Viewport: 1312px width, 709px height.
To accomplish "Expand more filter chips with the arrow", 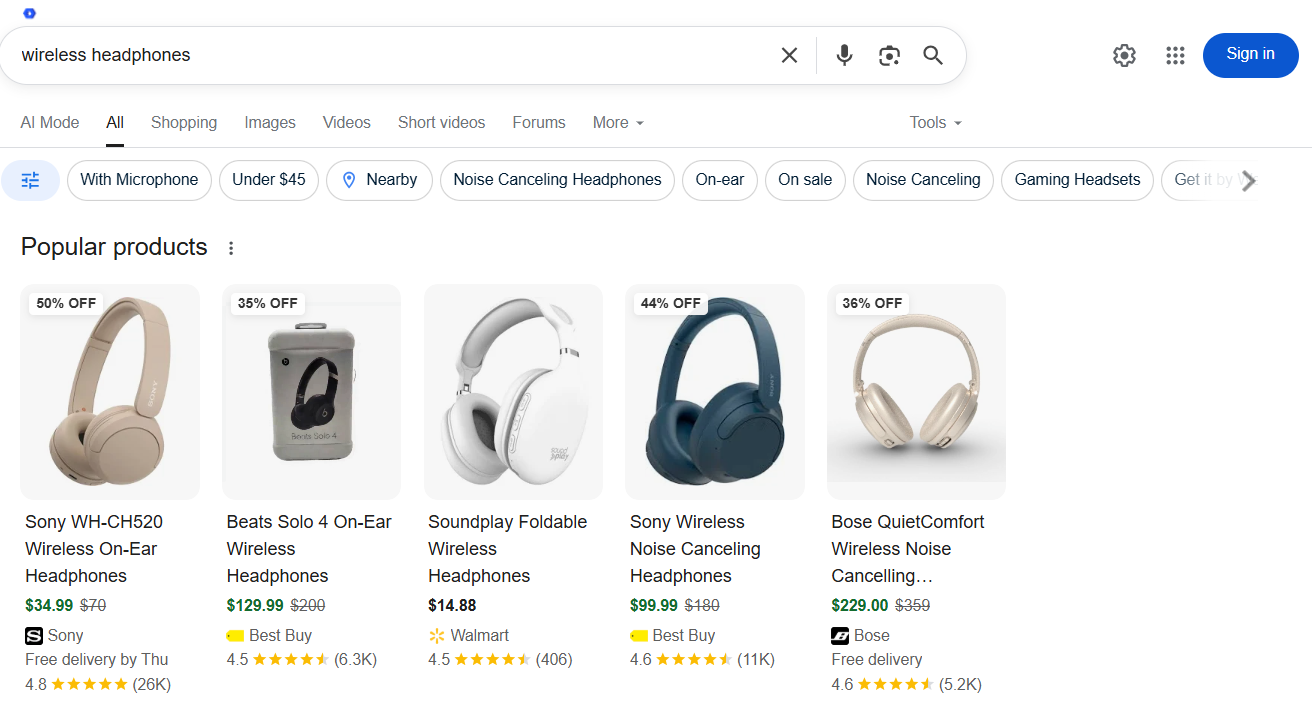I will (1247, 180).
